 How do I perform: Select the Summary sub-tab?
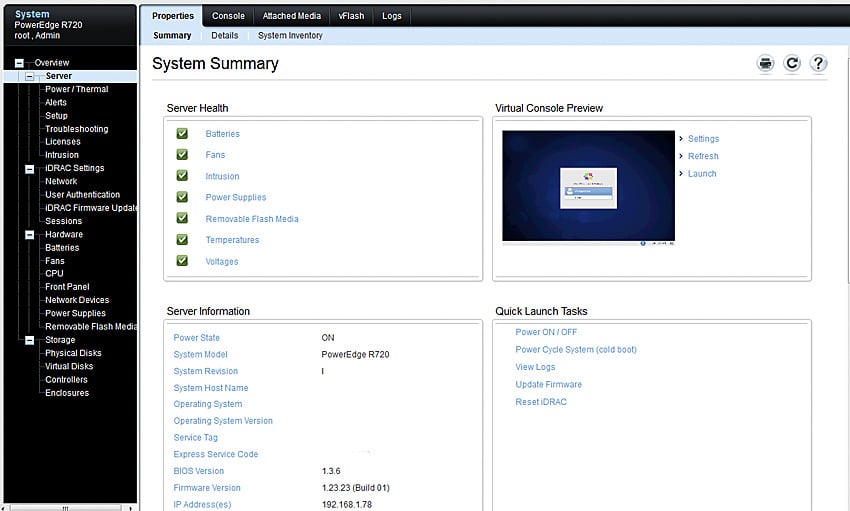point(172,35)
